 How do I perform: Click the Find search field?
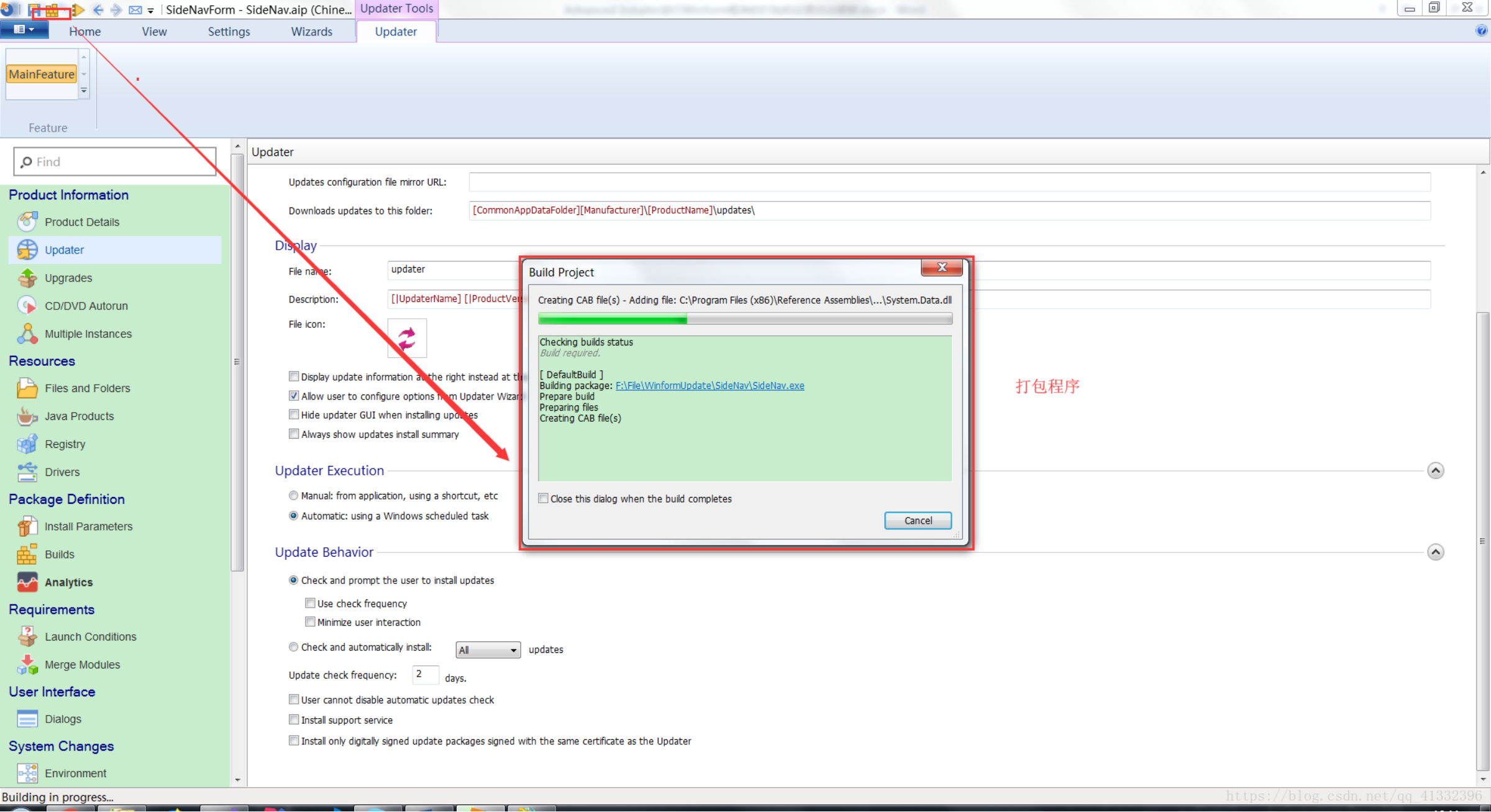pos(115,162)
